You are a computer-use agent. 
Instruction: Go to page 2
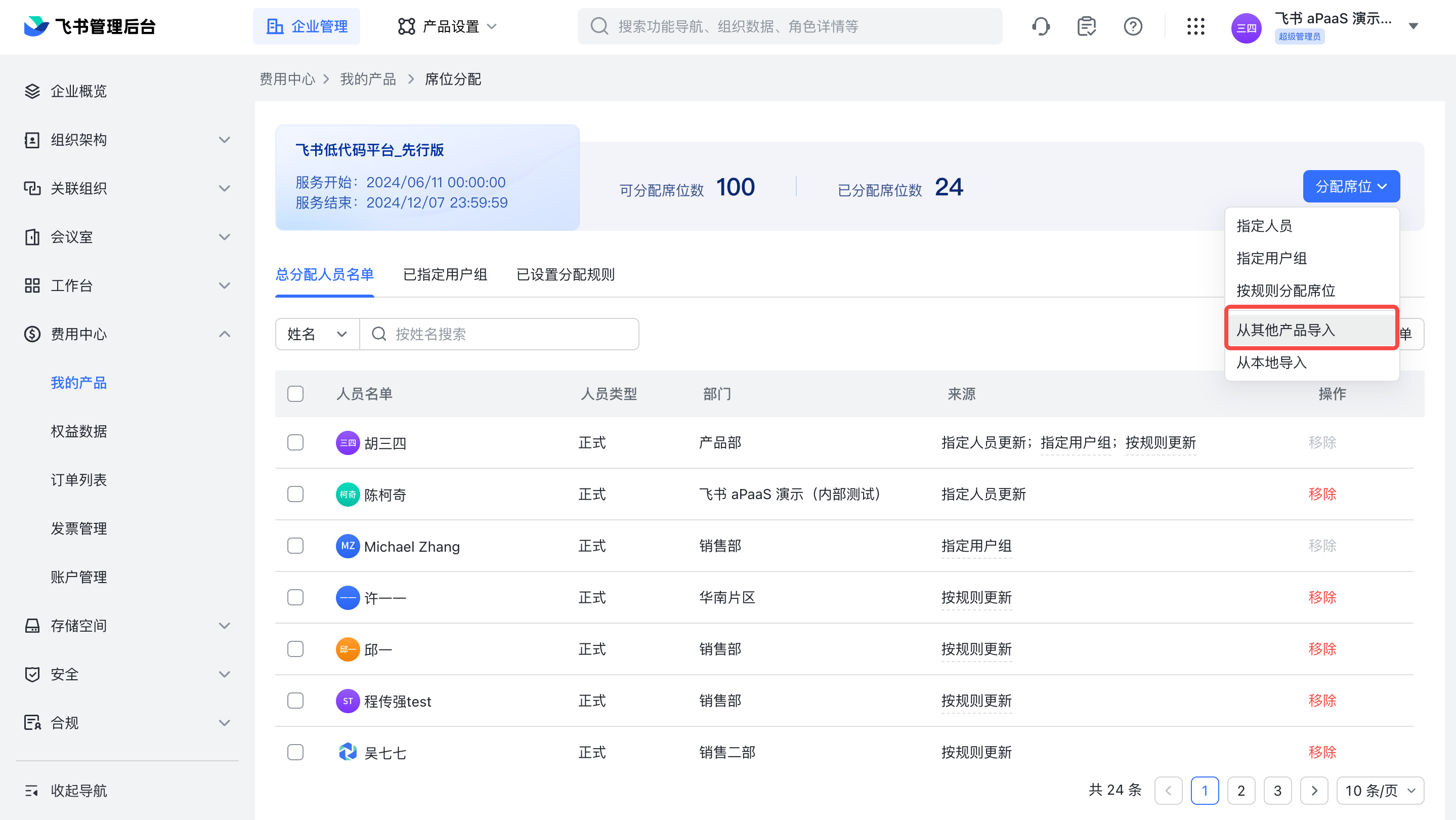click(1241, 791)
